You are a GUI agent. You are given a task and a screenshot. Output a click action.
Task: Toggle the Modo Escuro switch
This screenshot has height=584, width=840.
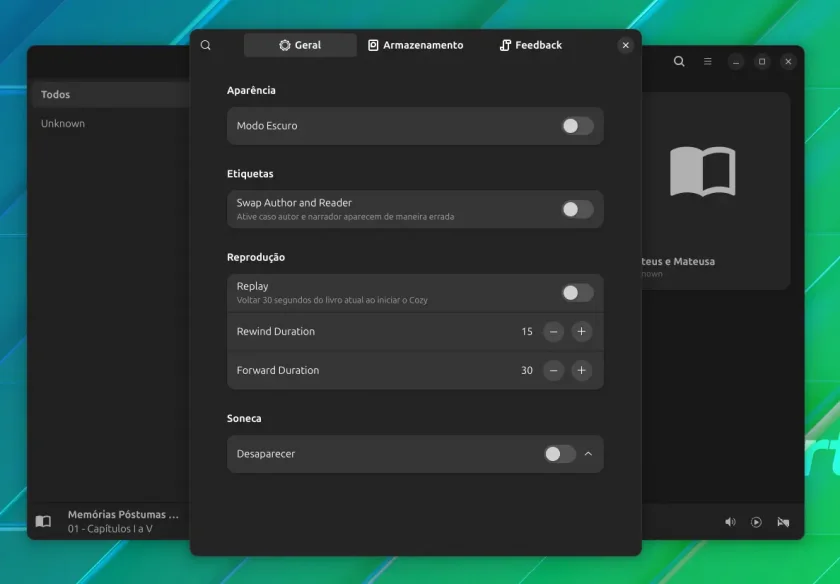click(x=578, y=126)
